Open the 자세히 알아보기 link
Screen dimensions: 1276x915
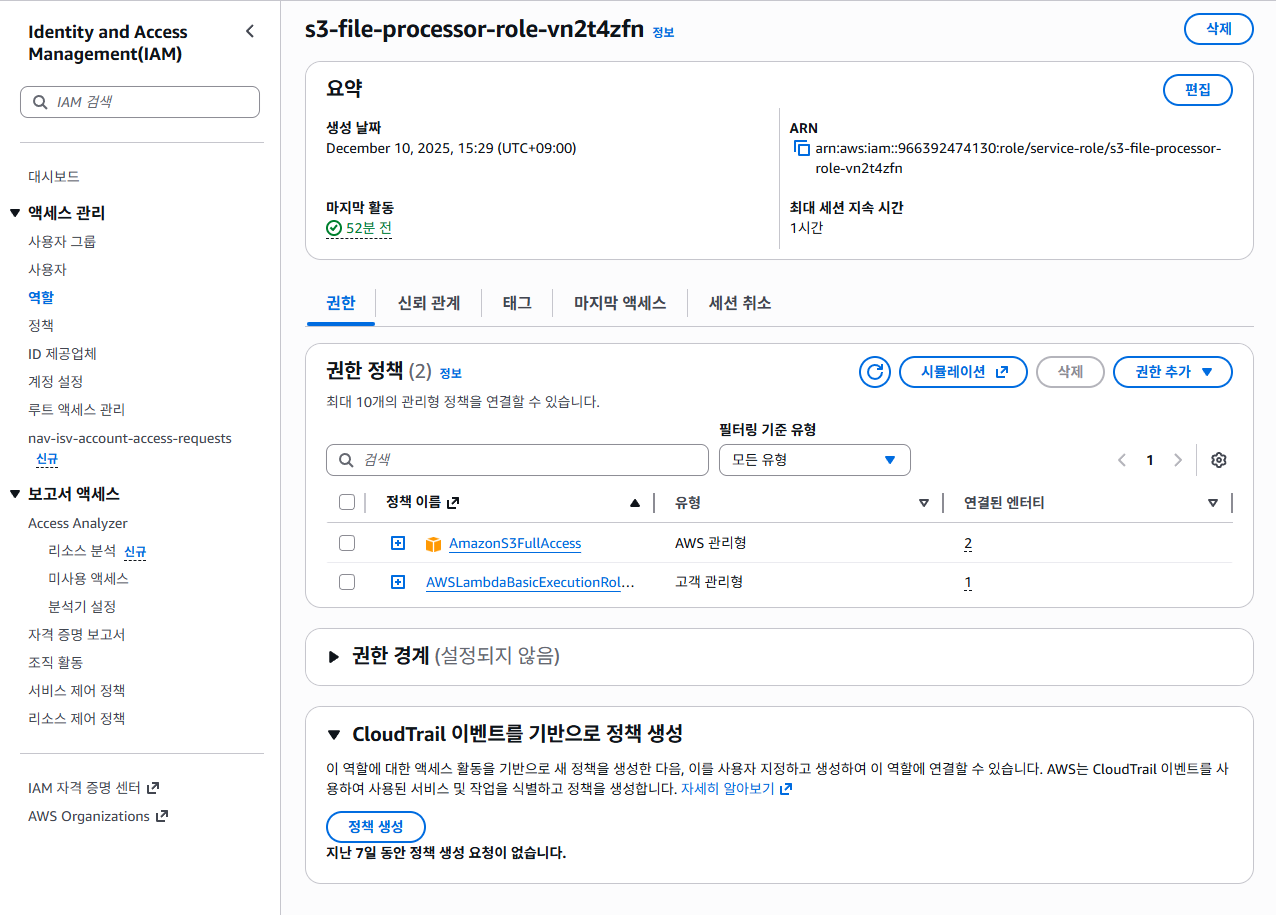pyautogui.click(x=737, y=789)
